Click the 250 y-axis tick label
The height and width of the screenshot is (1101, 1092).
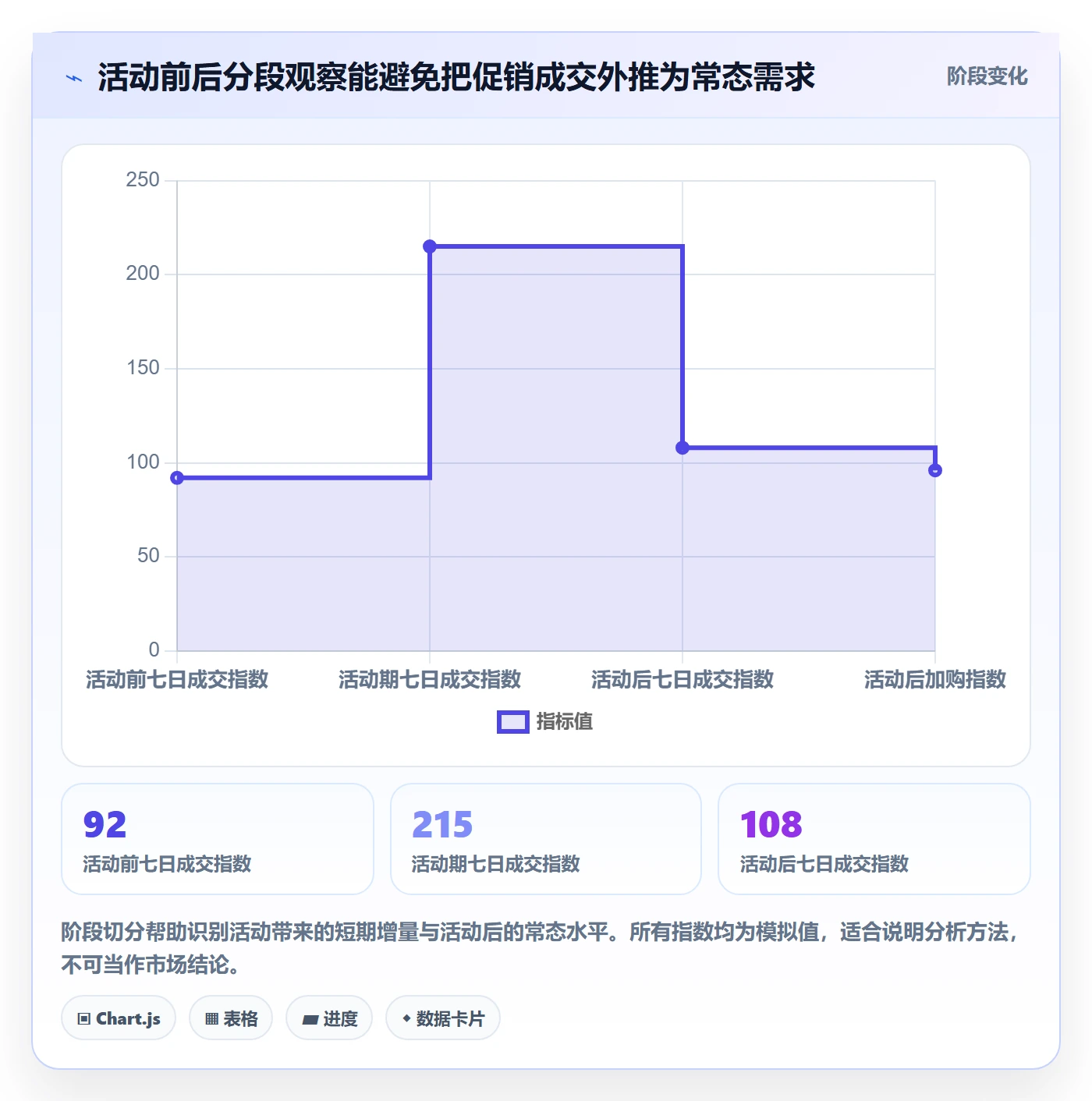143,180
